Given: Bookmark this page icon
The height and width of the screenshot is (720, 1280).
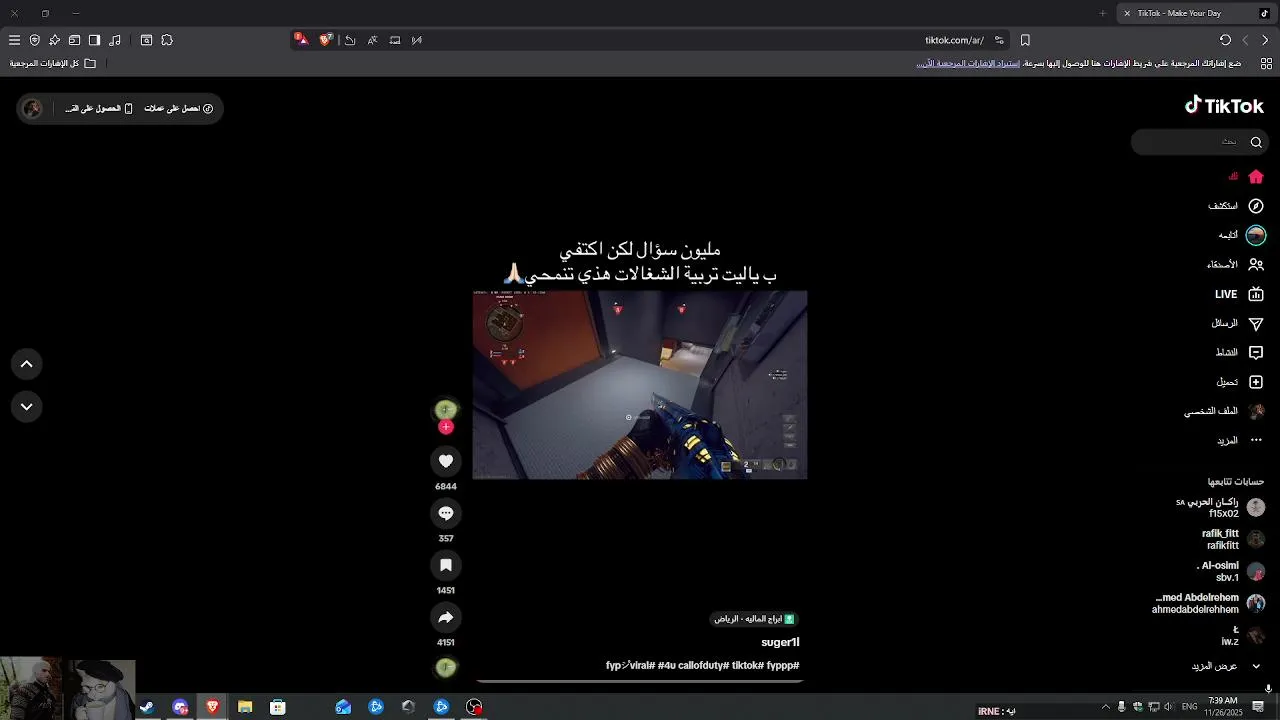Looking at the screenshot, I should pos(1025,40).
